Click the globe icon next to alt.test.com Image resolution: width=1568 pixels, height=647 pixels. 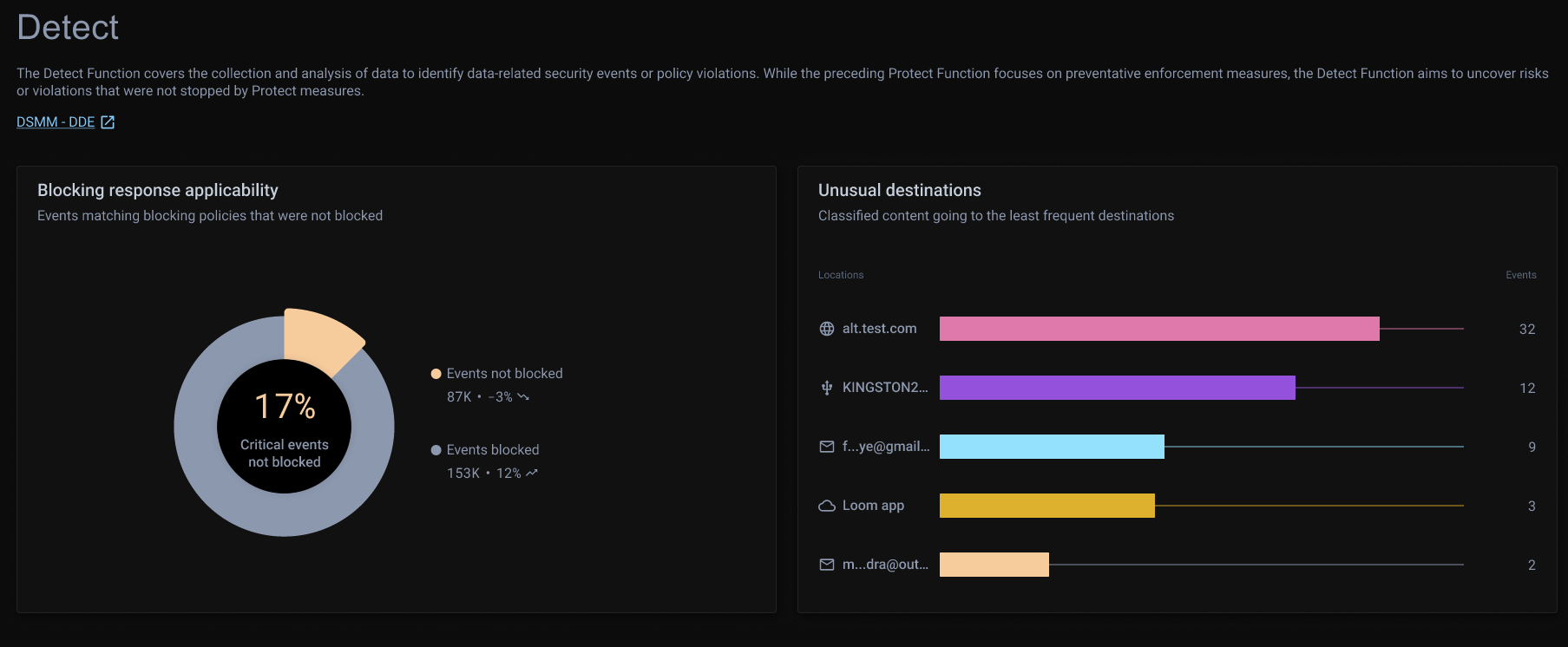pos(827,329)
